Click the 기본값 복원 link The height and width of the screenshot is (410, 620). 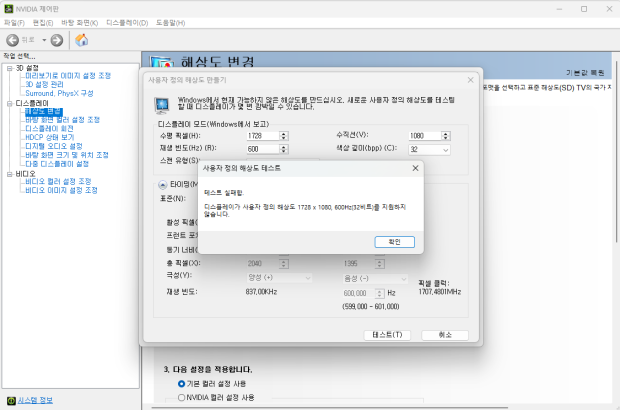point(585,73)
